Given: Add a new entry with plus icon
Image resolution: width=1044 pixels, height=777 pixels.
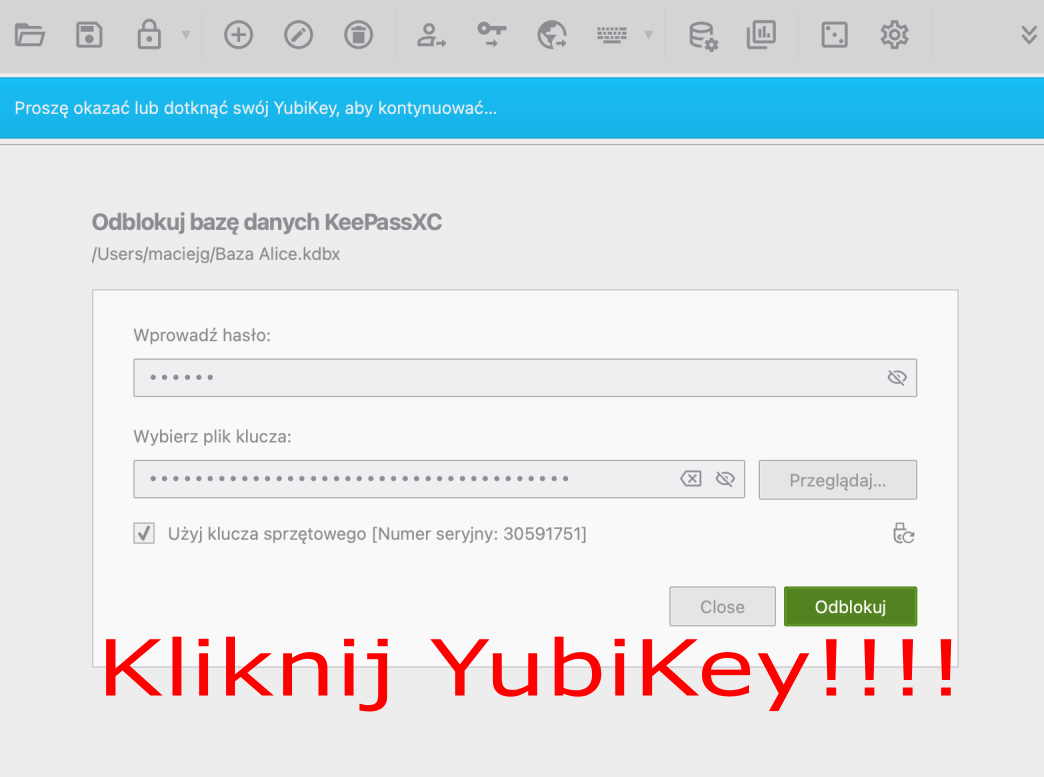Looking at the screenshot, I should (x=238, y=35).
